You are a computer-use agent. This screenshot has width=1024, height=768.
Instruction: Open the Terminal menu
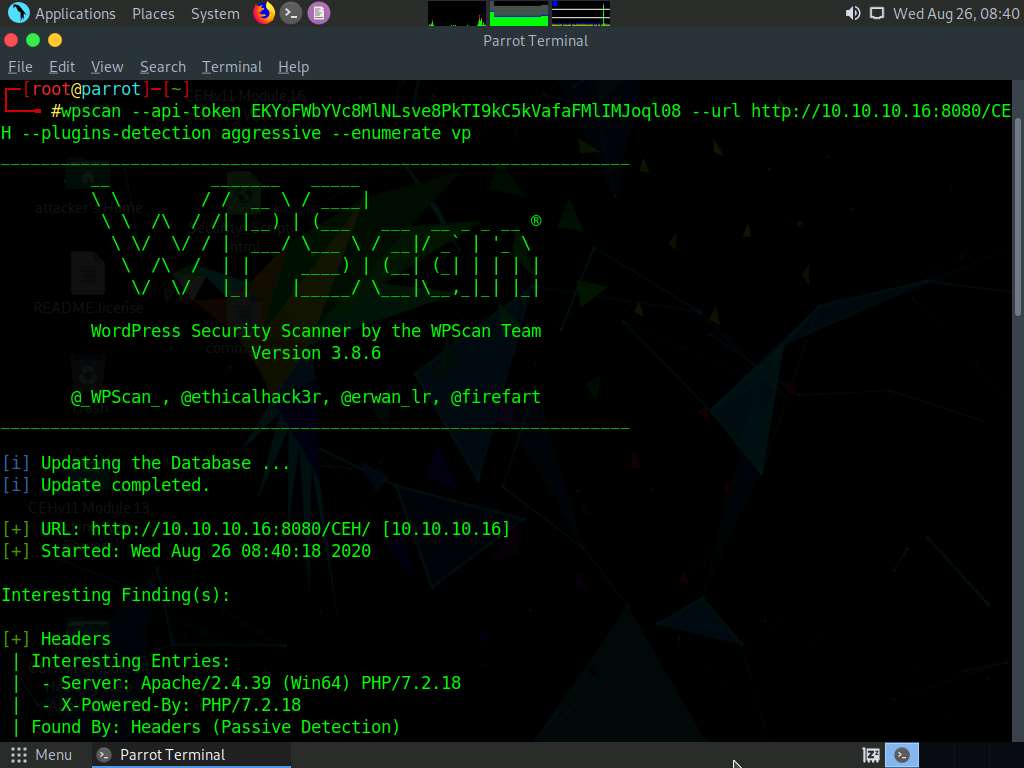coord(231,66)
